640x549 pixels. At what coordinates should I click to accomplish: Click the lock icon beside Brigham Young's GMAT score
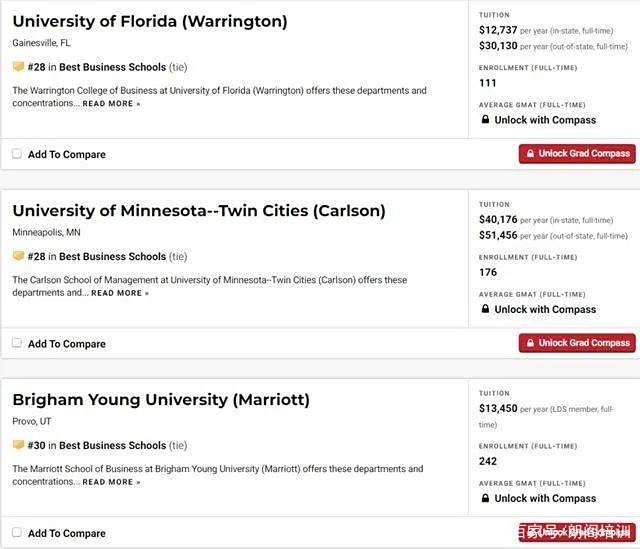pyautogui.click(x=485, y=498)
